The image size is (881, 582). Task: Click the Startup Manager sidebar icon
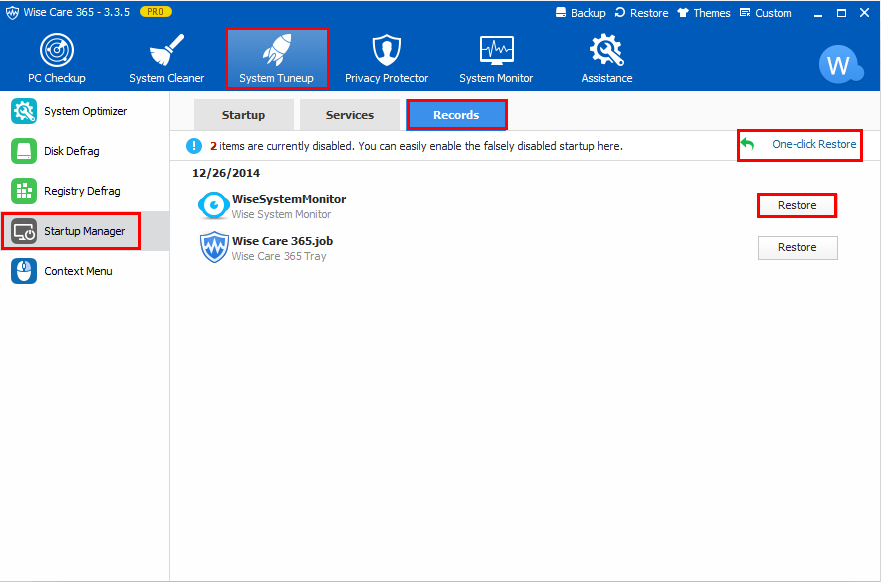[x=24, y=231]
